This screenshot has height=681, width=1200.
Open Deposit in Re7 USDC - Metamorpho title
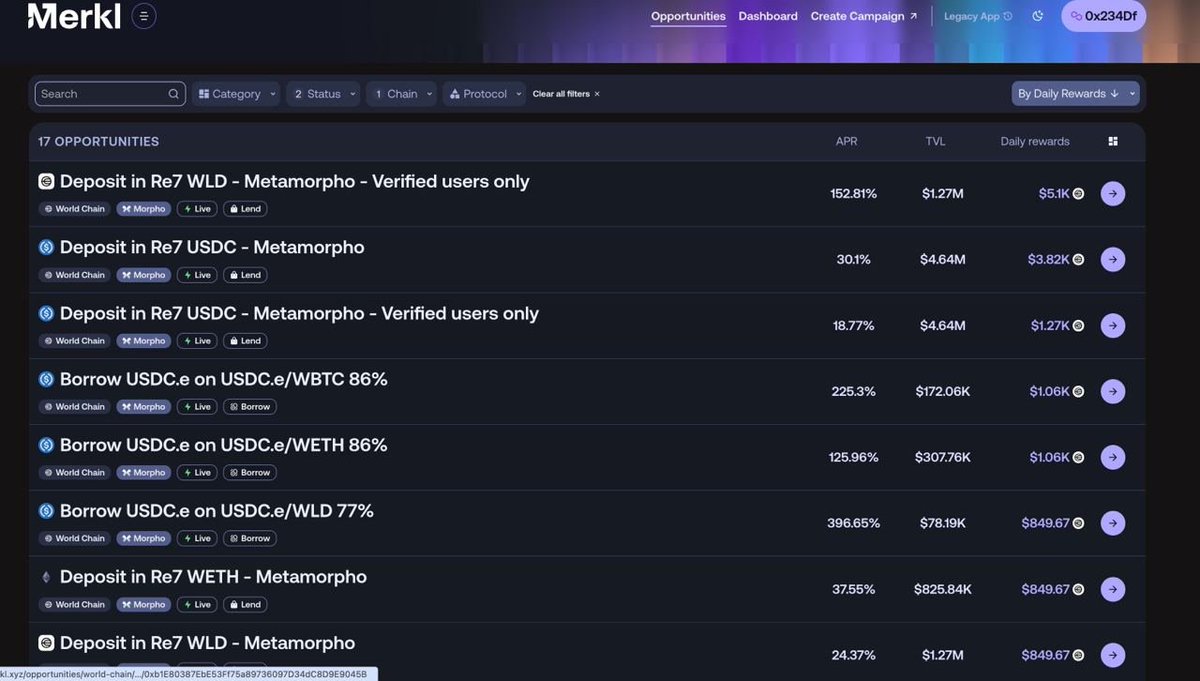pos(212,247)
